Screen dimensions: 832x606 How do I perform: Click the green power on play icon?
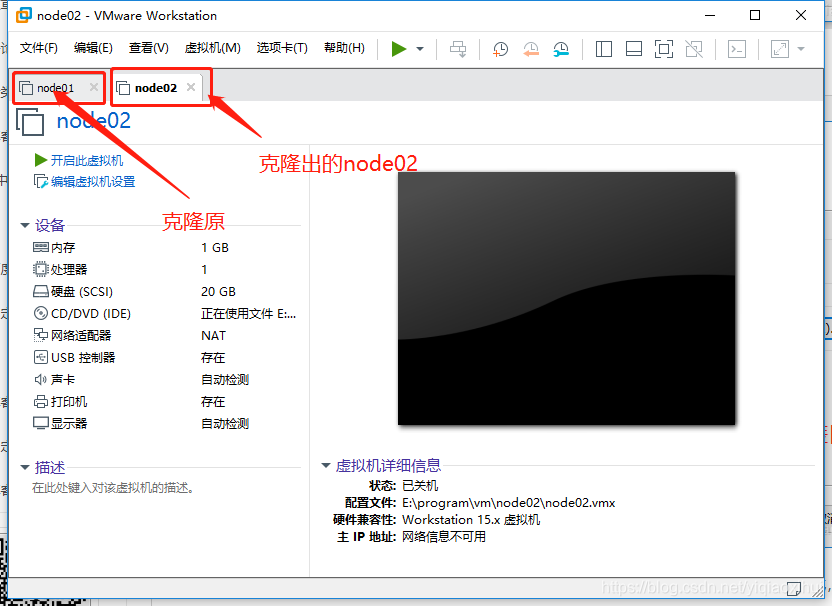(398, 49)
